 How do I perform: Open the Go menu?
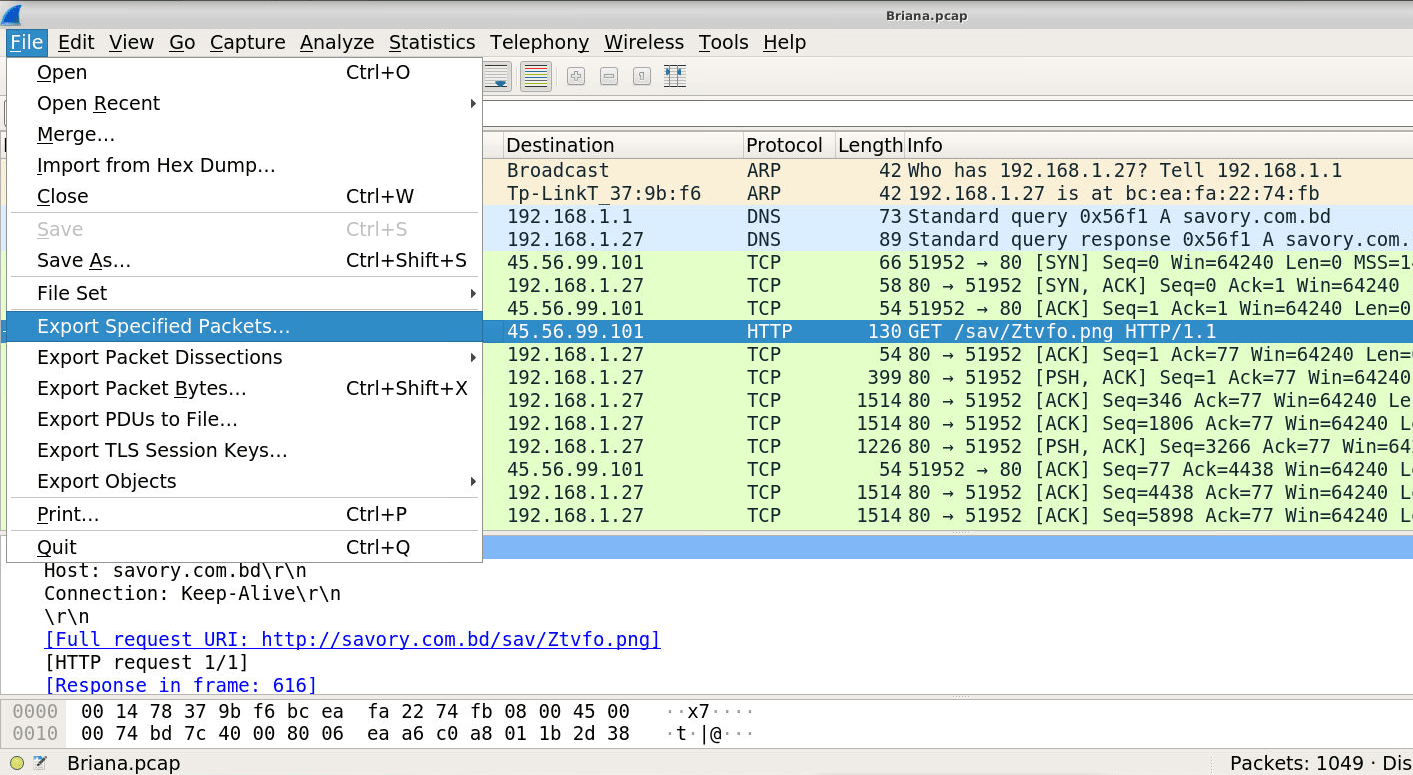pyautogui.click(x=182, y=42)
